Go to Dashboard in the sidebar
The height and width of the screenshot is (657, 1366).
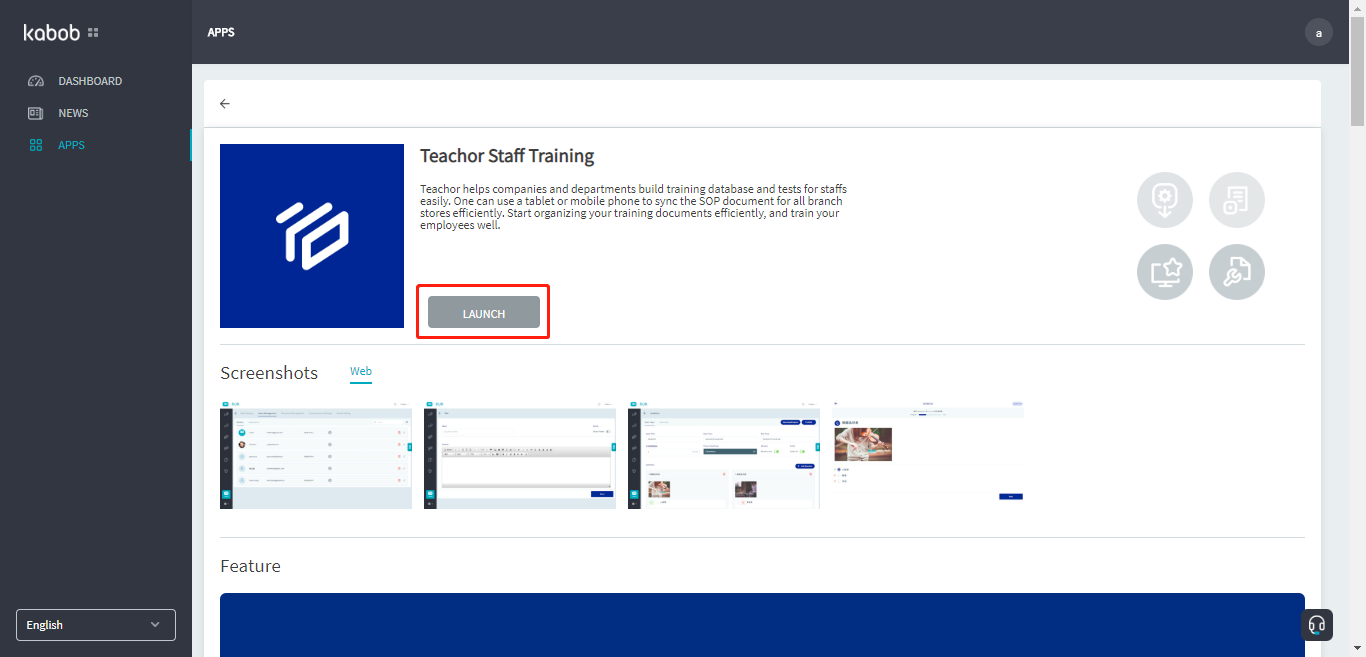point(90,81)
